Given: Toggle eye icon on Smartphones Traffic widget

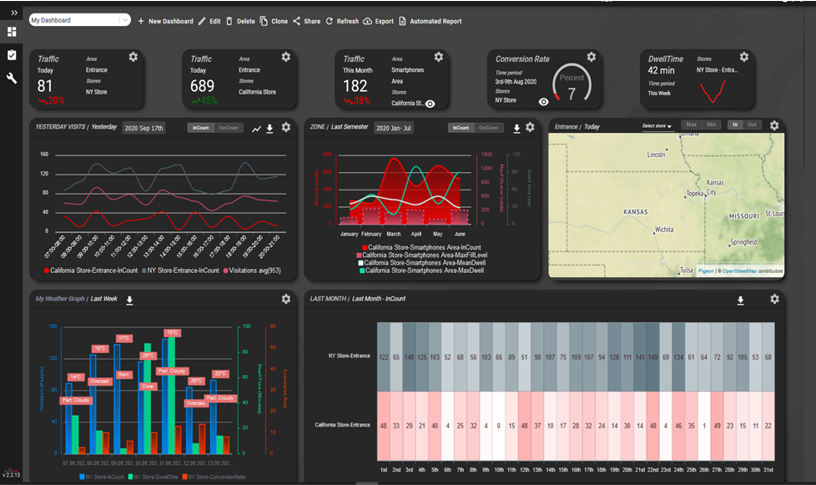Looking at the screenshot, I should [430, 104].
